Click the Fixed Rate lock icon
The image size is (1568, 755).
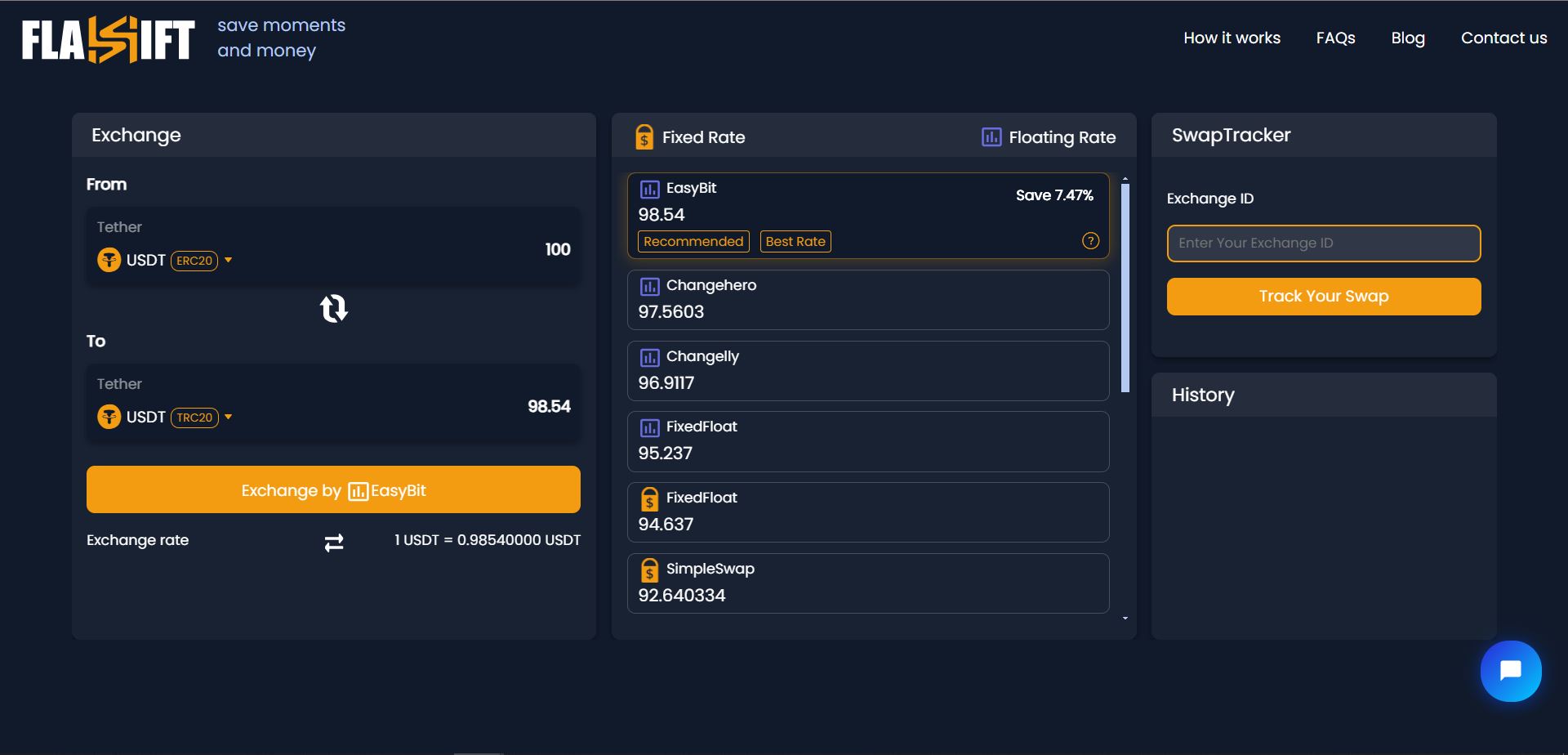point(644,136)
